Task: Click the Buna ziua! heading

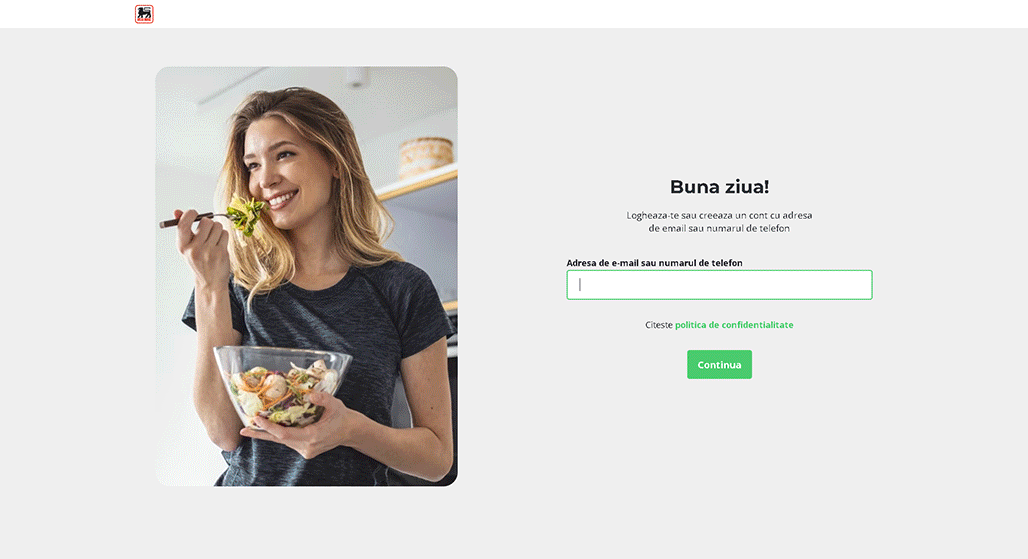Action: coord(719,187)
